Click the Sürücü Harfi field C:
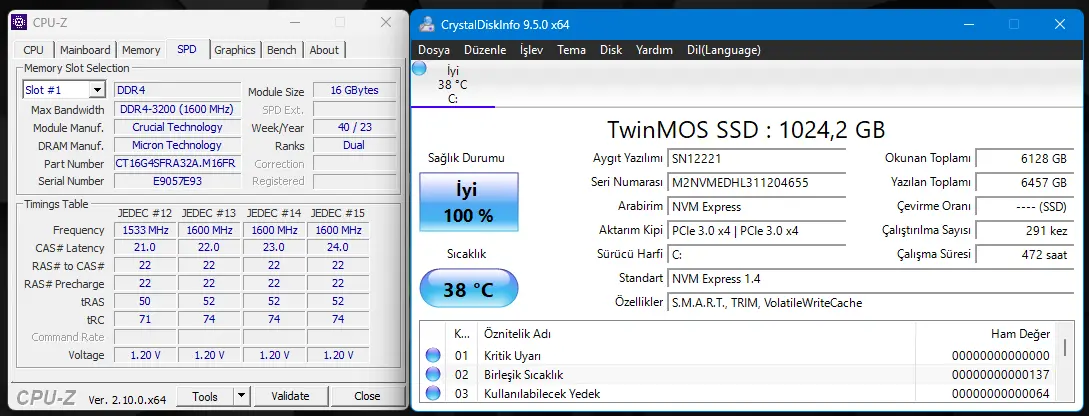This screenshot has width=1089, height=416. point(756,254)
